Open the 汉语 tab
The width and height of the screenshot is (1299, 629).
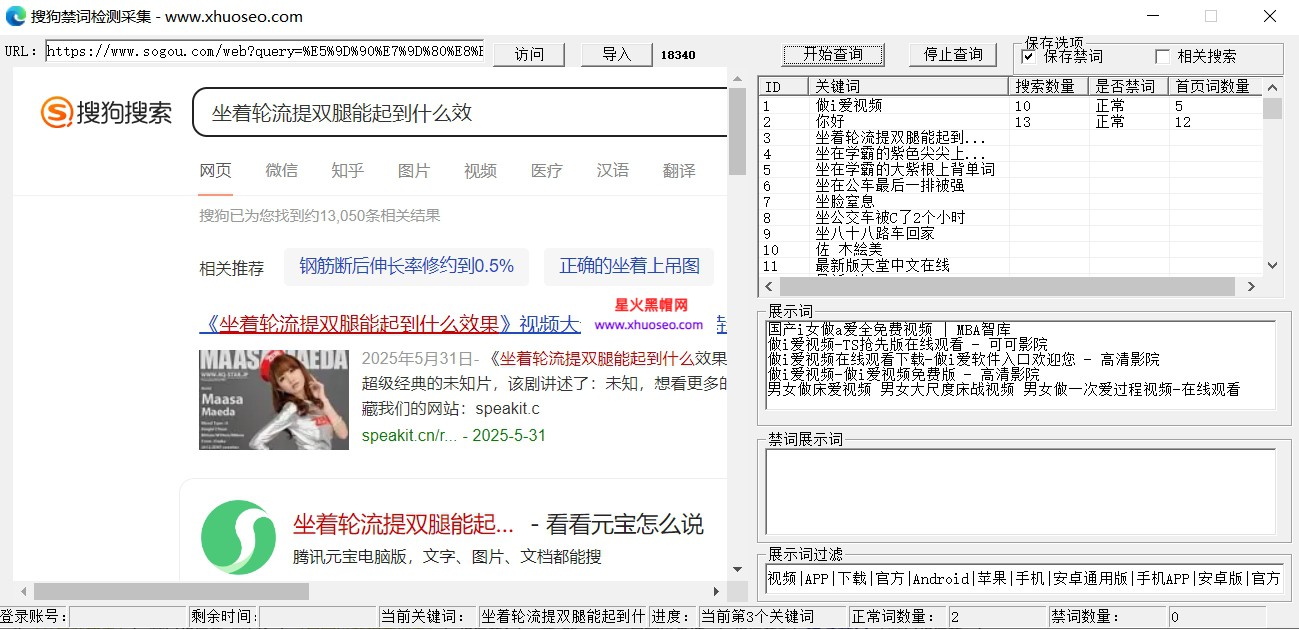coord(612,170)
